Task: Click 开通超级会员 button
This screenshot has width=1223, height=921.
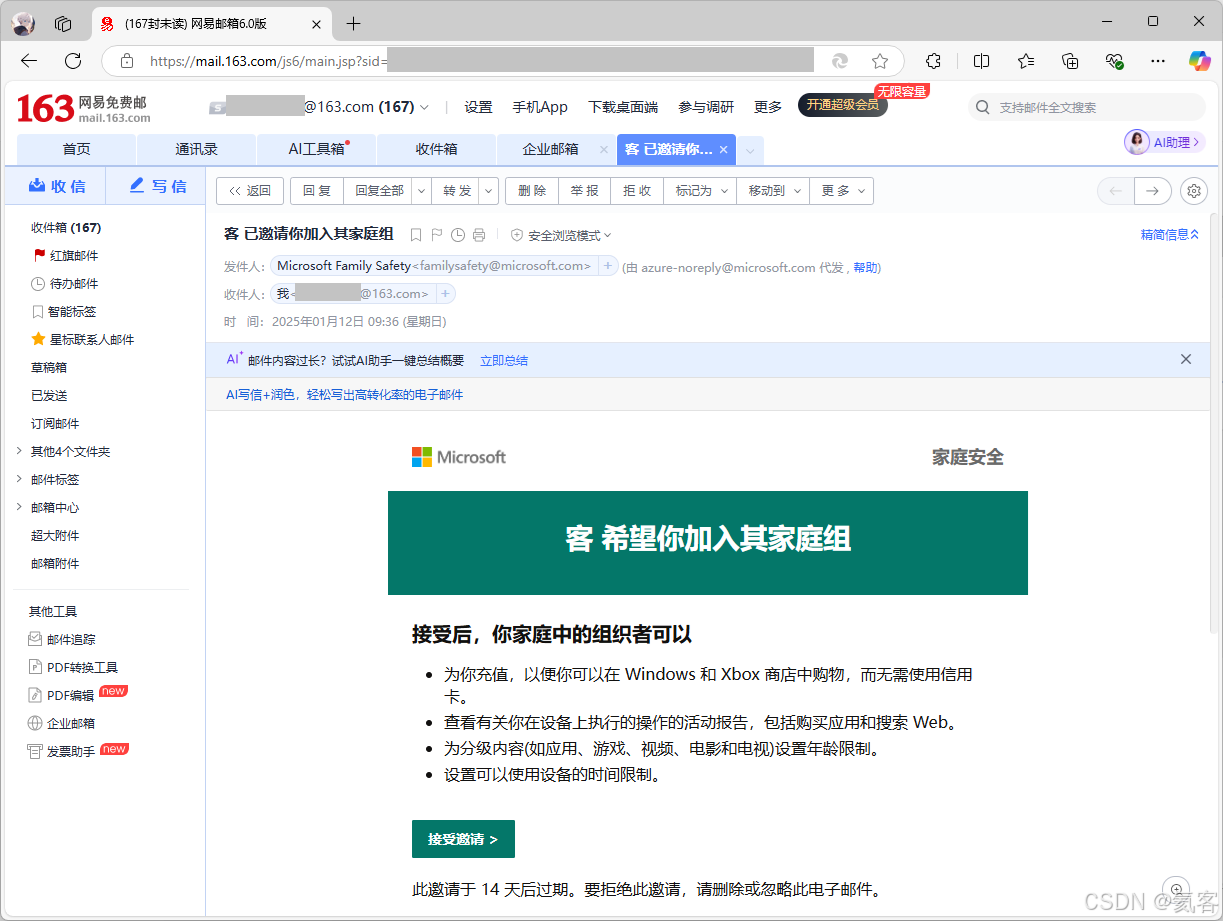Action: (843, 105)
